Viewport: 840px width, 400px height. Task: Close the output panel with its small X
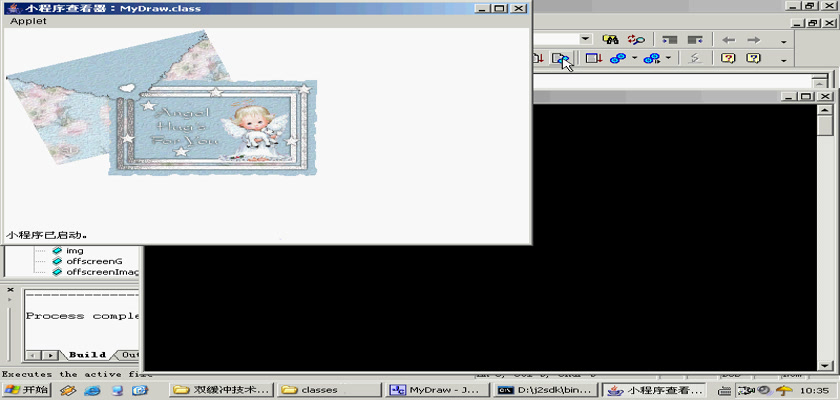click(10, 290)
